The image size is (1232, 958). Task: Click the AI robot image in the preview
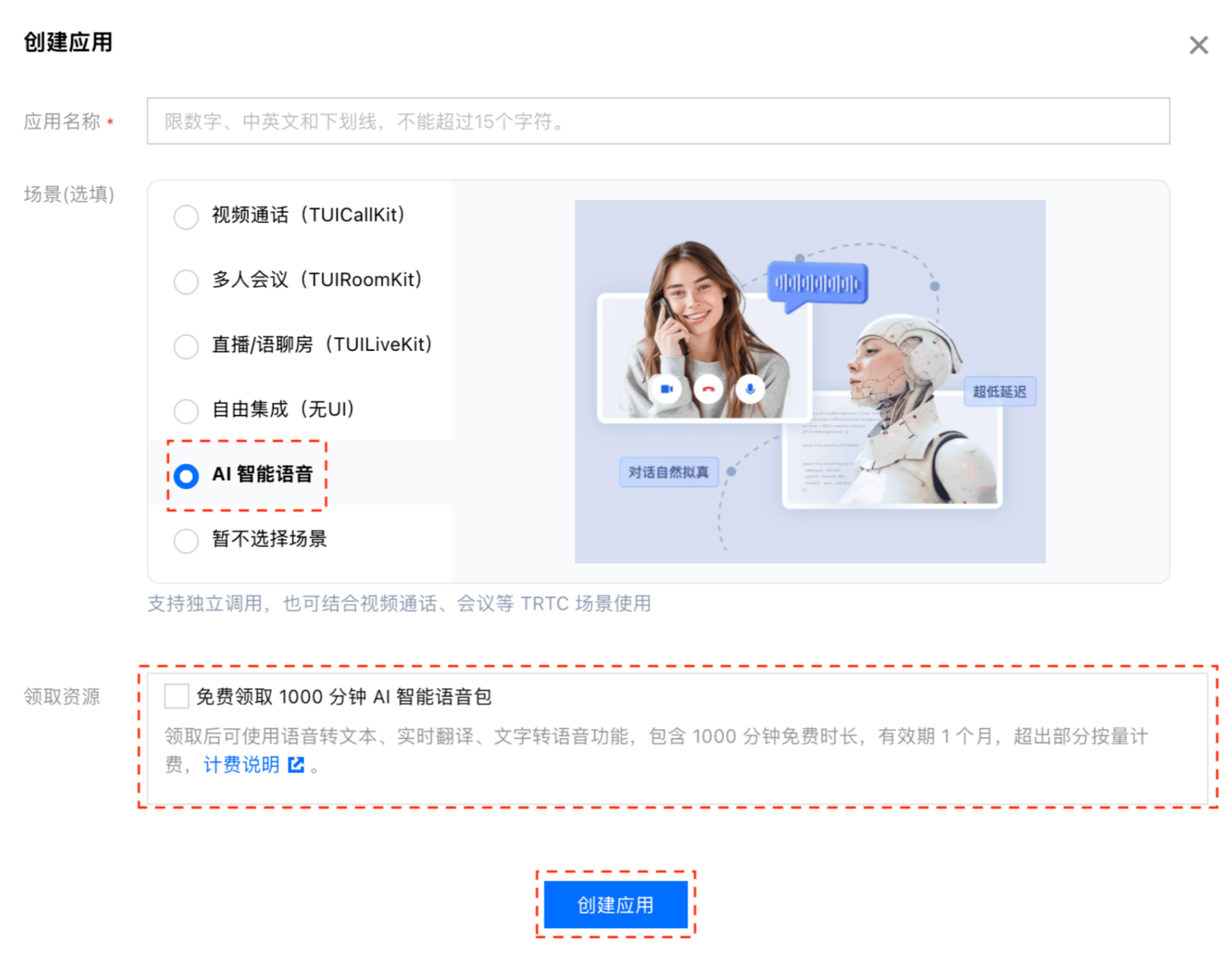coord(904,410)
